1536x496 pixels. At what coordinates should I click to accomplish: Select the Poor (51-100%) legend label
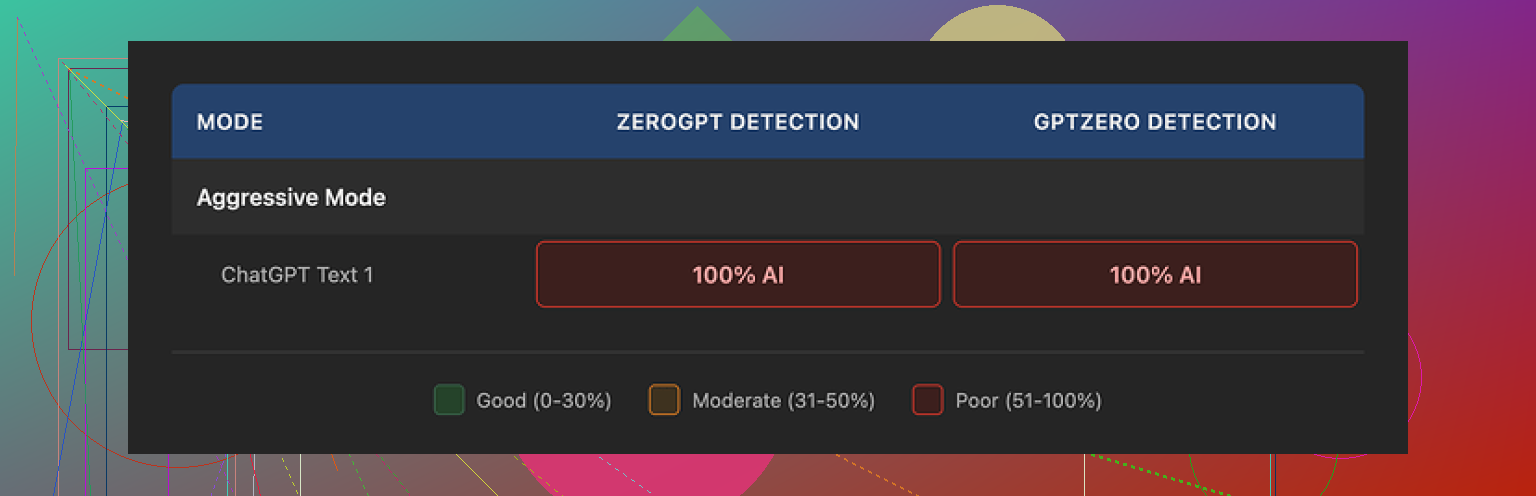(1028, 401)
